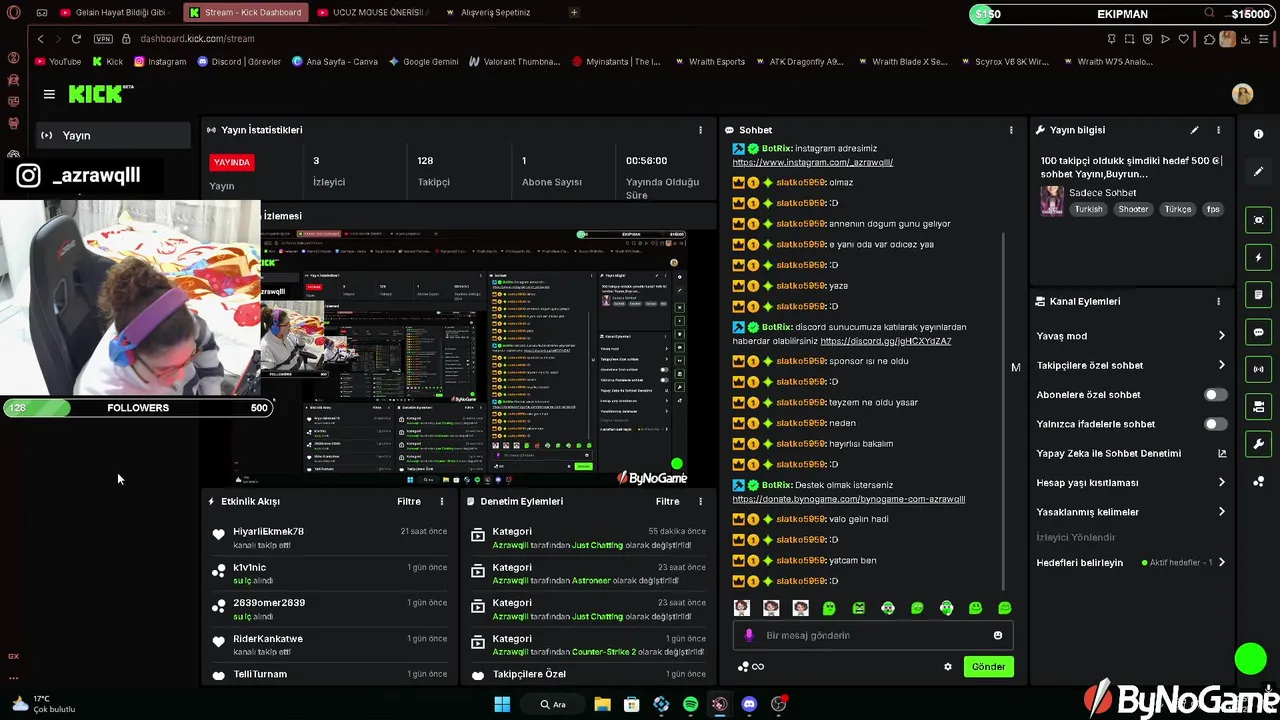Screen dimensions: 1280x720
Task: Open Spotify from the taskbar
Action: click(x=690, y=704)
